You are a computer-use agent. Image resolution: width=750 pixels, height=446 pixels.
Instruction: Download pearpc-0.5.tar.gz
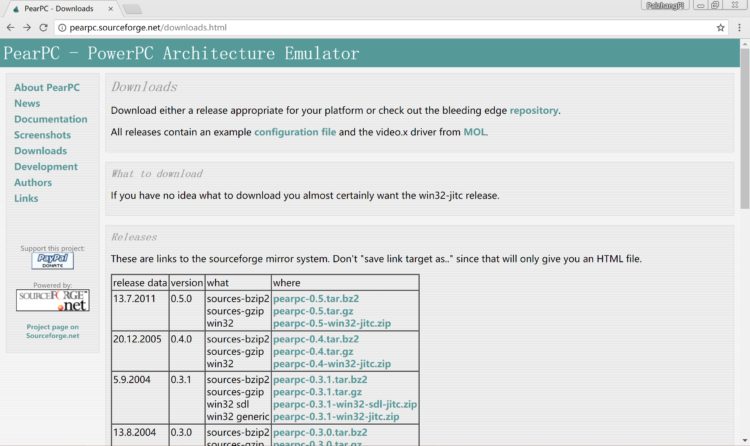tap(313, 311)
